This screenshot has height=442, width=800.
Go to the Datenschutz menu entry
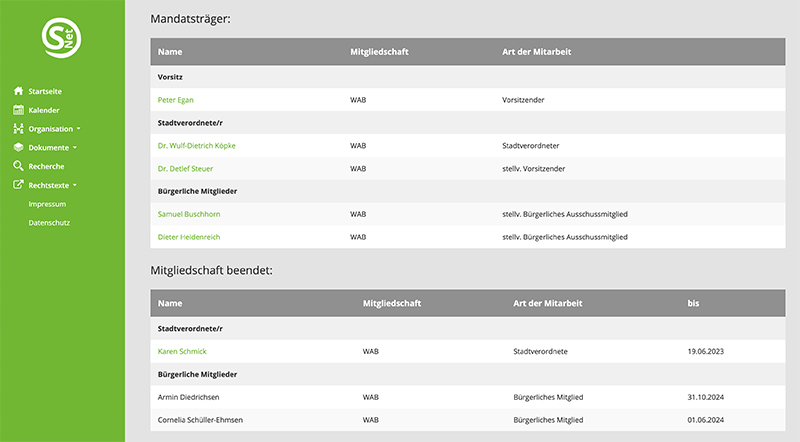[49, 222]
